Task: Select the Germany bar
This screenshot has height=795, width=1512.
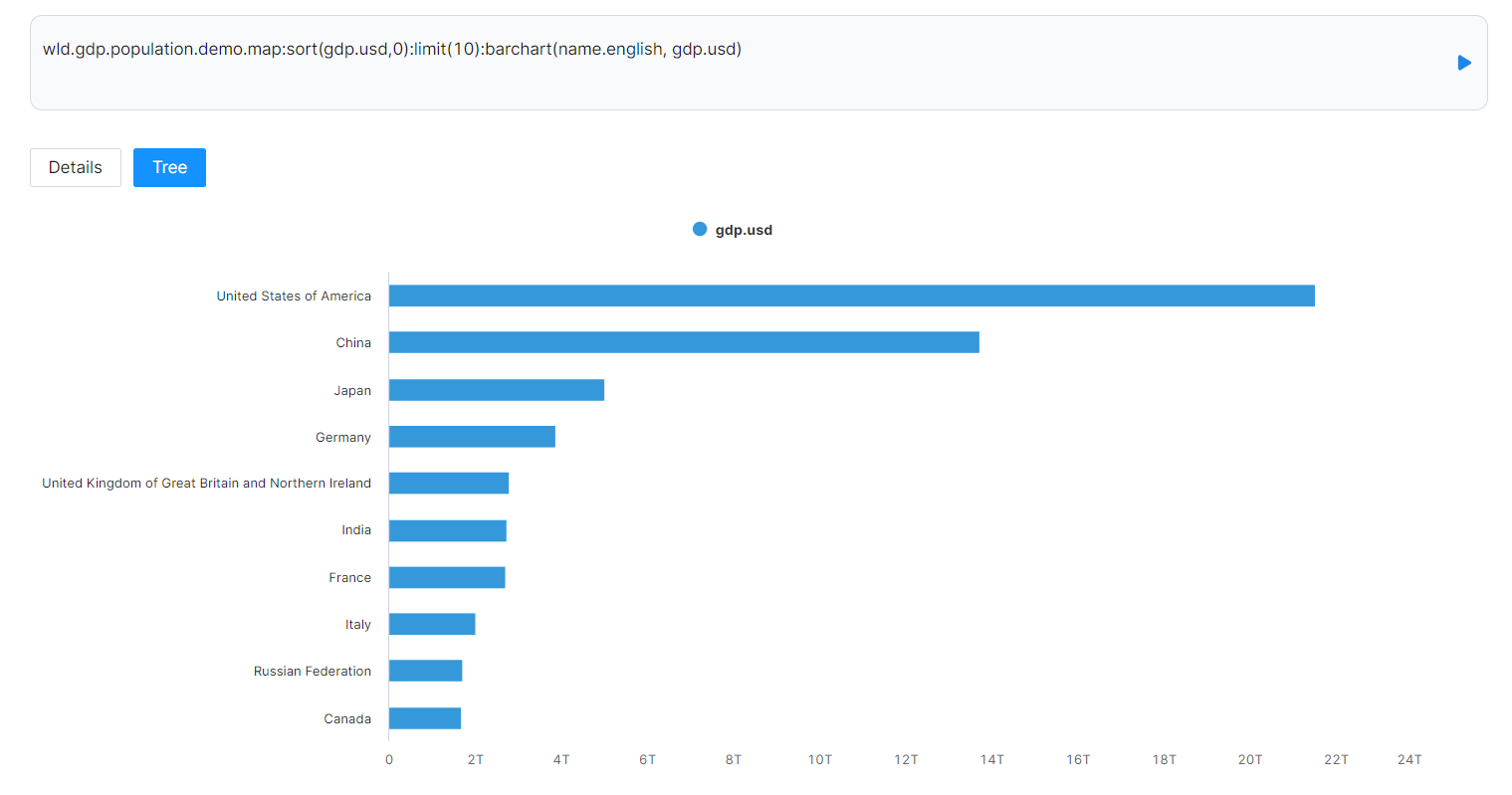Action: pyautogui.click(x=472, y=437)
